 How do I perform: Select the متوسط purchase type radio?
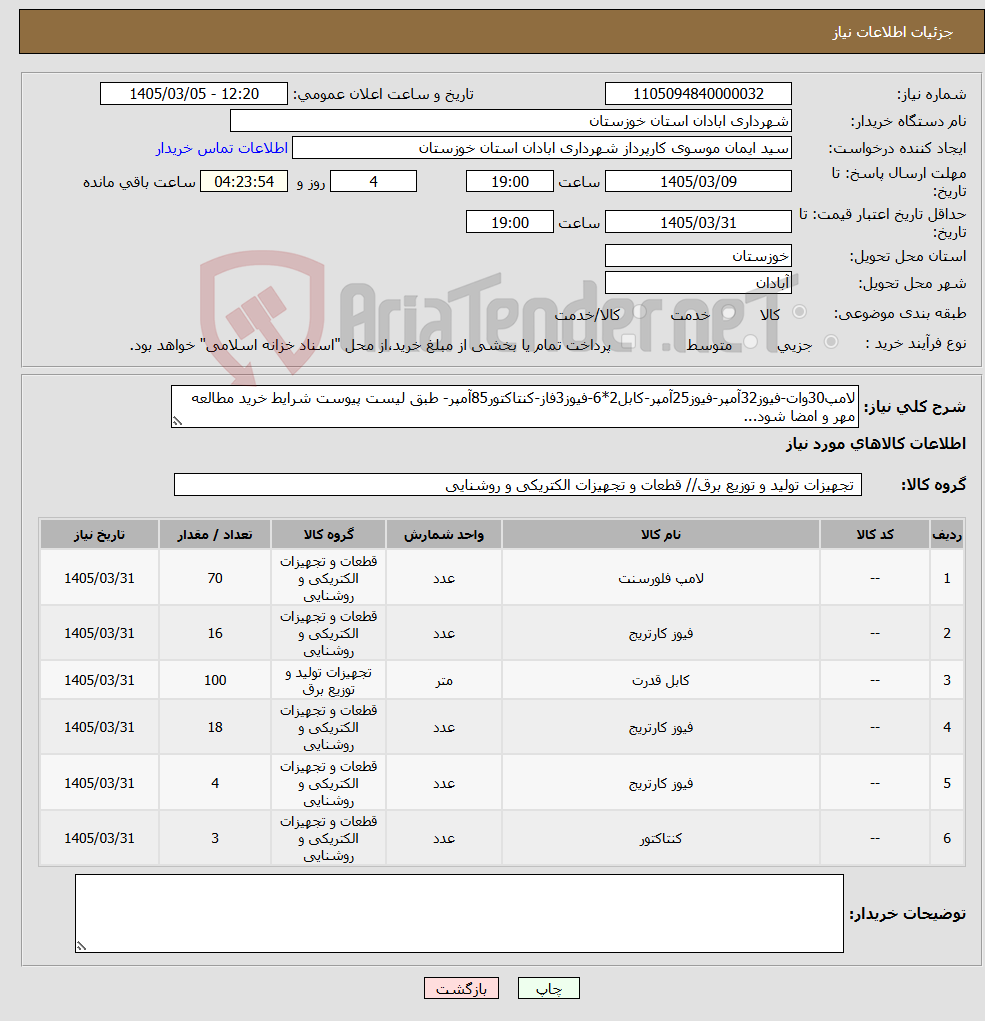pyautogui.click(x=751, y=342)
